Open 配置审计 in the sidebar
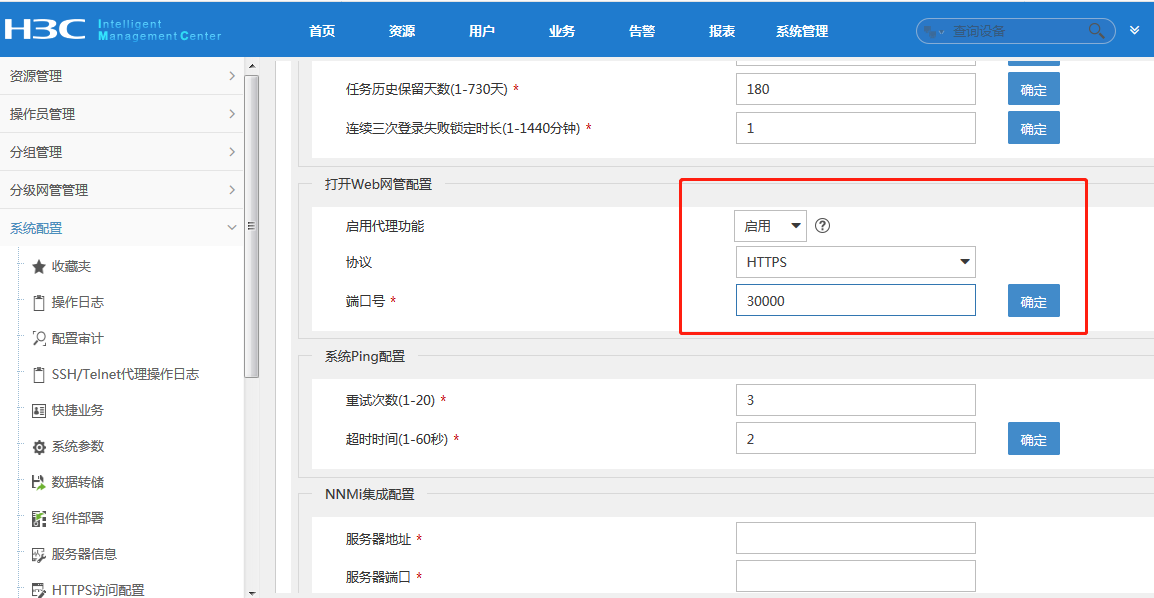 [x=78, y=338]
